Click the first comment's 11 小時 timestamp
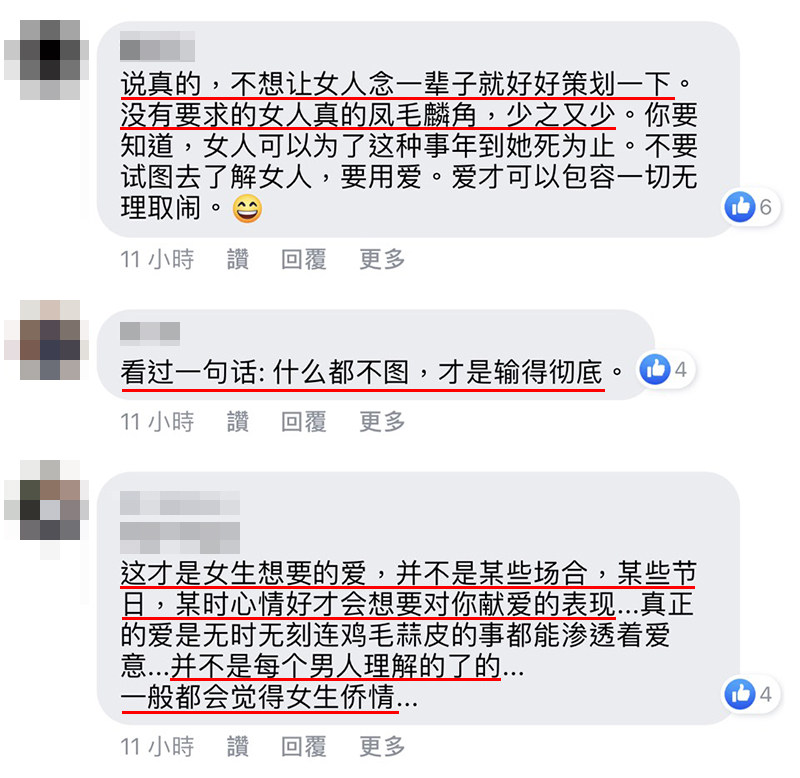Screen dimensions: 800x778 [157, 259]
